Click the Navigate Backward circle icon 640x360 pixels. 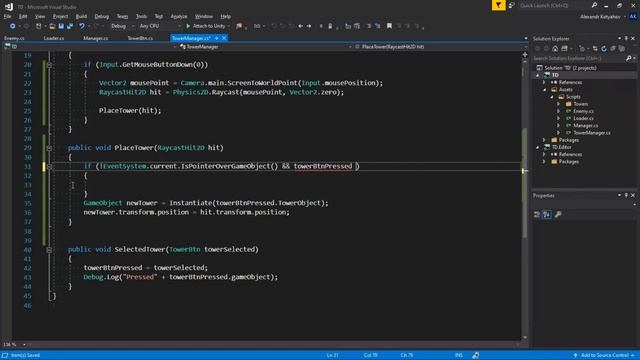pyautogui.click(x=13, y=26)
